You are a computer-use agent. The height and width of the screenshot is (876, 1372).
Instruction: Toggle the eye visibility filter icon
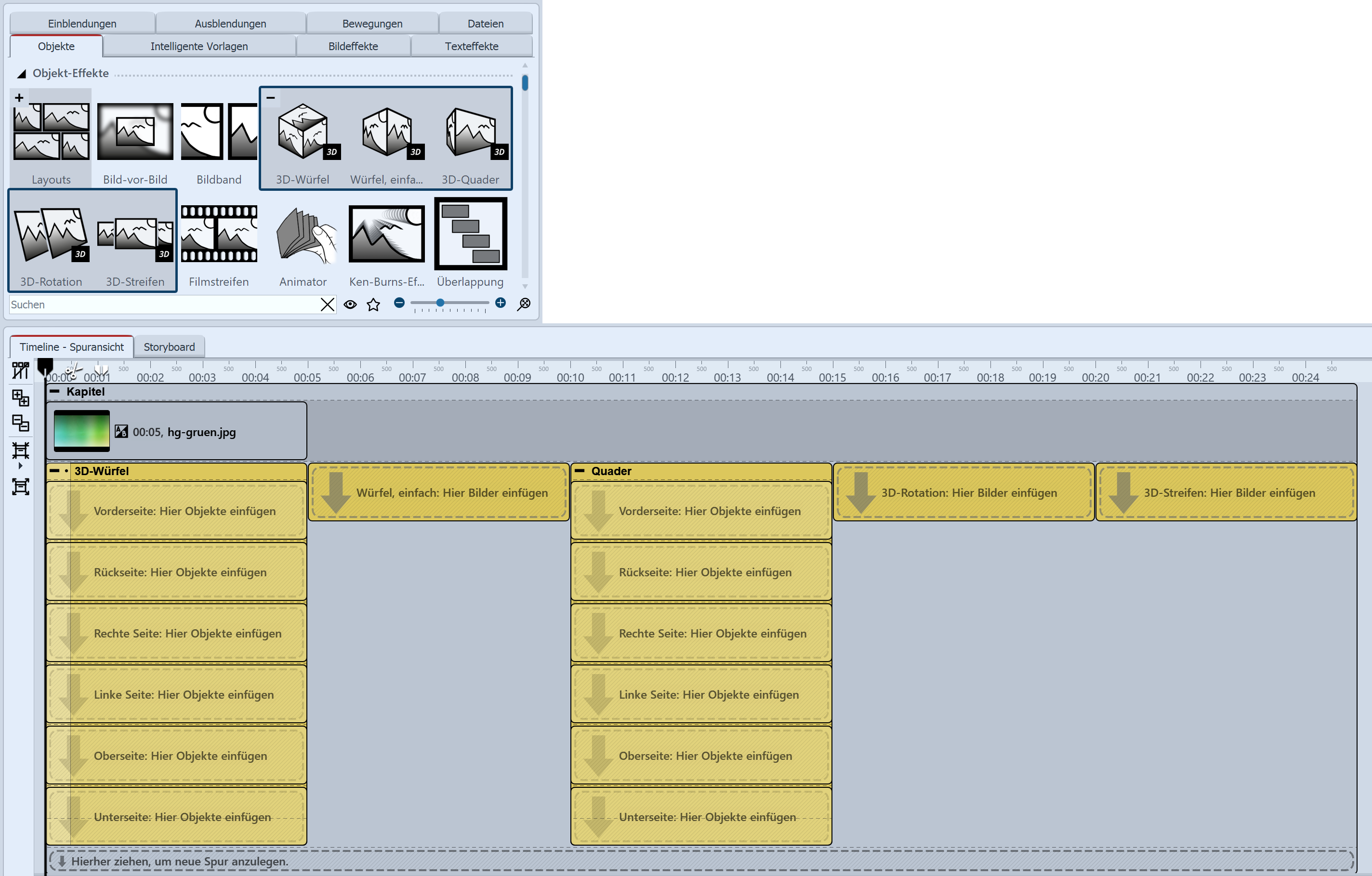click(350, 305)
